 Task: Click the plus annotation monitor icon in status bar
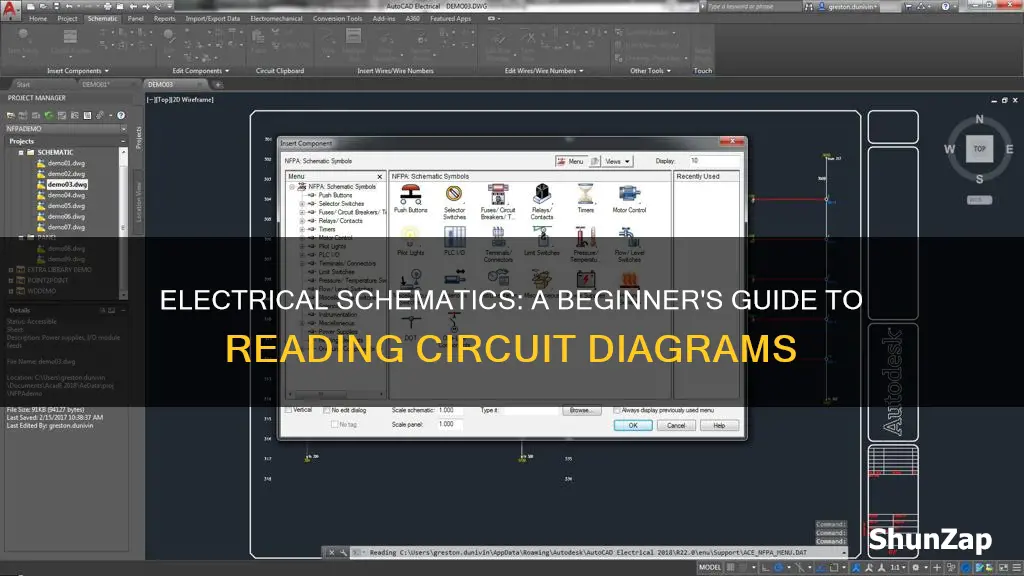pos(937,568)
